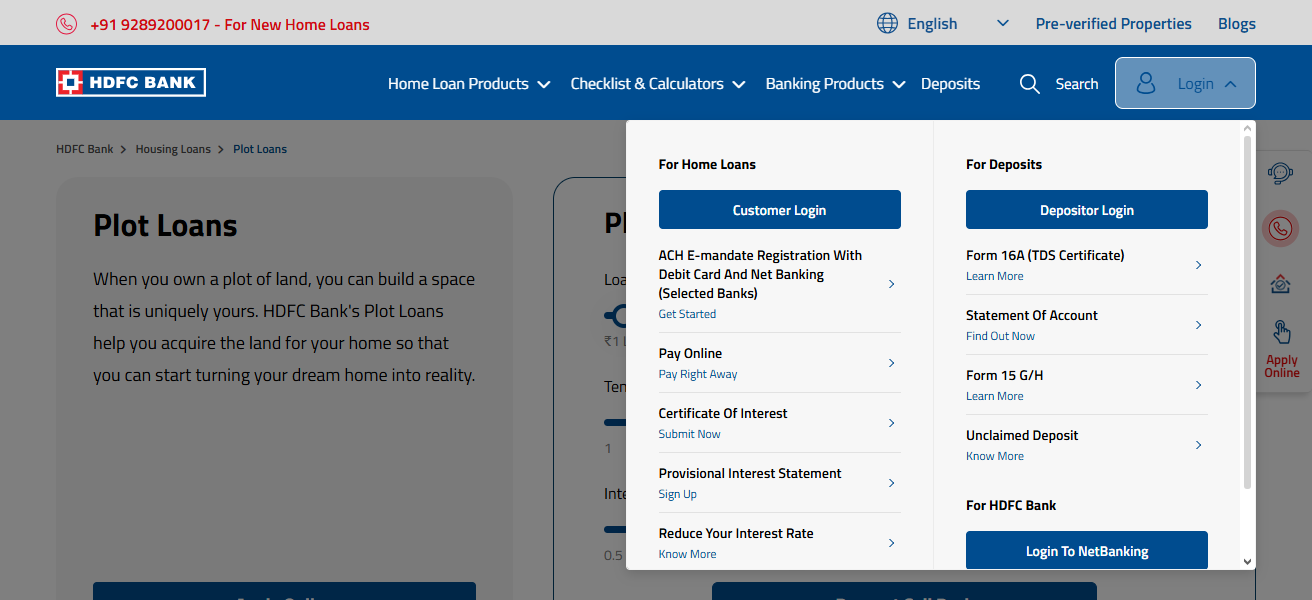Click the HDFC Bank logo
Screen dimensions: 1312x600
(x=130, y=82)
